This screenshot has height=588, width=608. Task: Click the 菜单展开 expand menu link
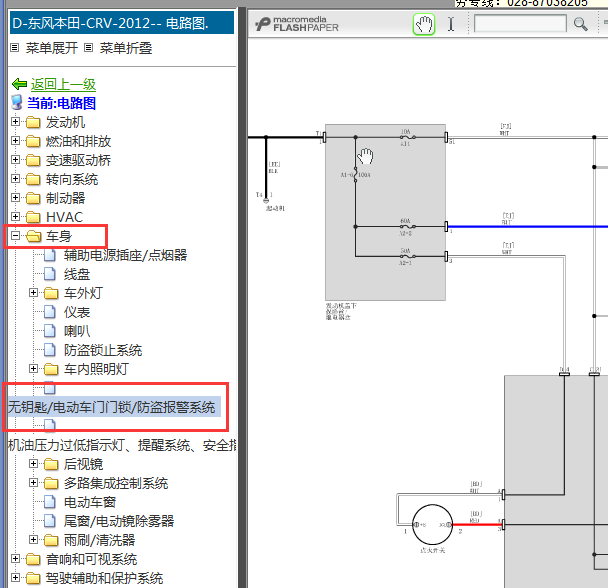tap(52, 48)
